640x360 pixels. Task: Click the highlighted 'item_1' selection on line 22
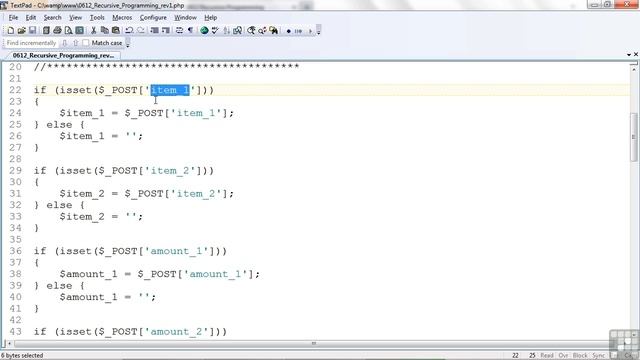[x=170, y=90]
